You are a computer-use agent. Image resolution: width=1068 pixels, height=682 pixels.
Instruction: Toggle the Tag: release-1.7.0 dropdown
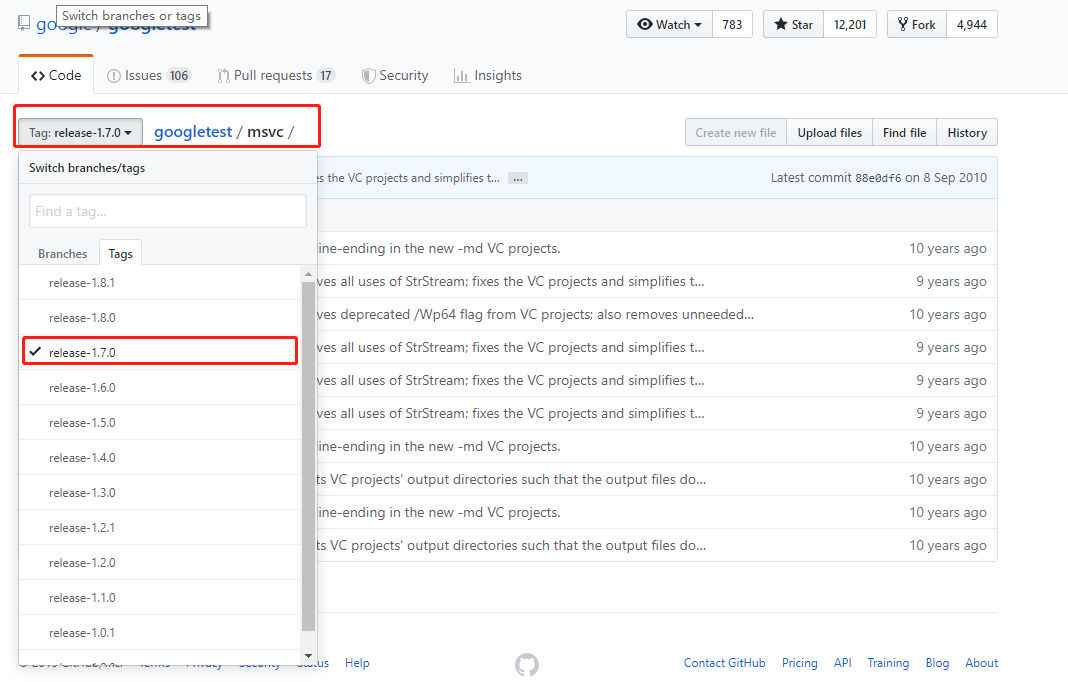point(80,132)
